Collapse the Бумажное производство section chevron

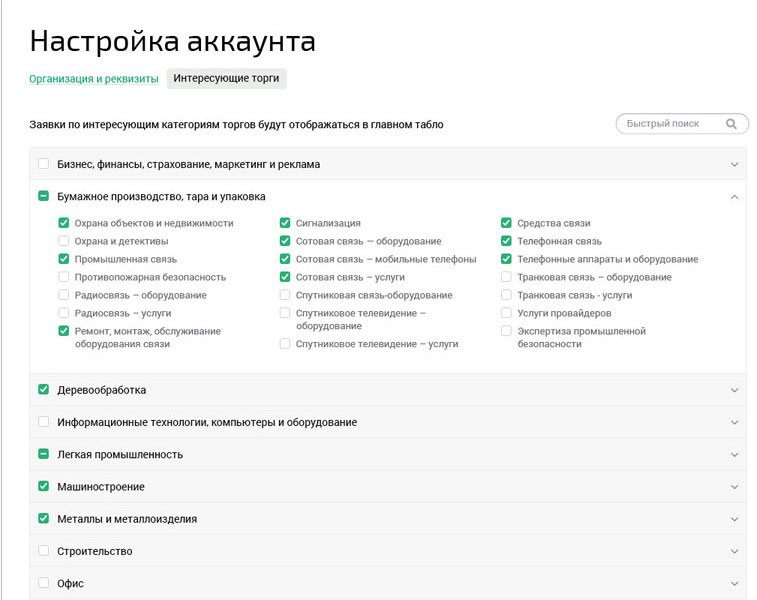pyautogui.click(x=734, y=197)
